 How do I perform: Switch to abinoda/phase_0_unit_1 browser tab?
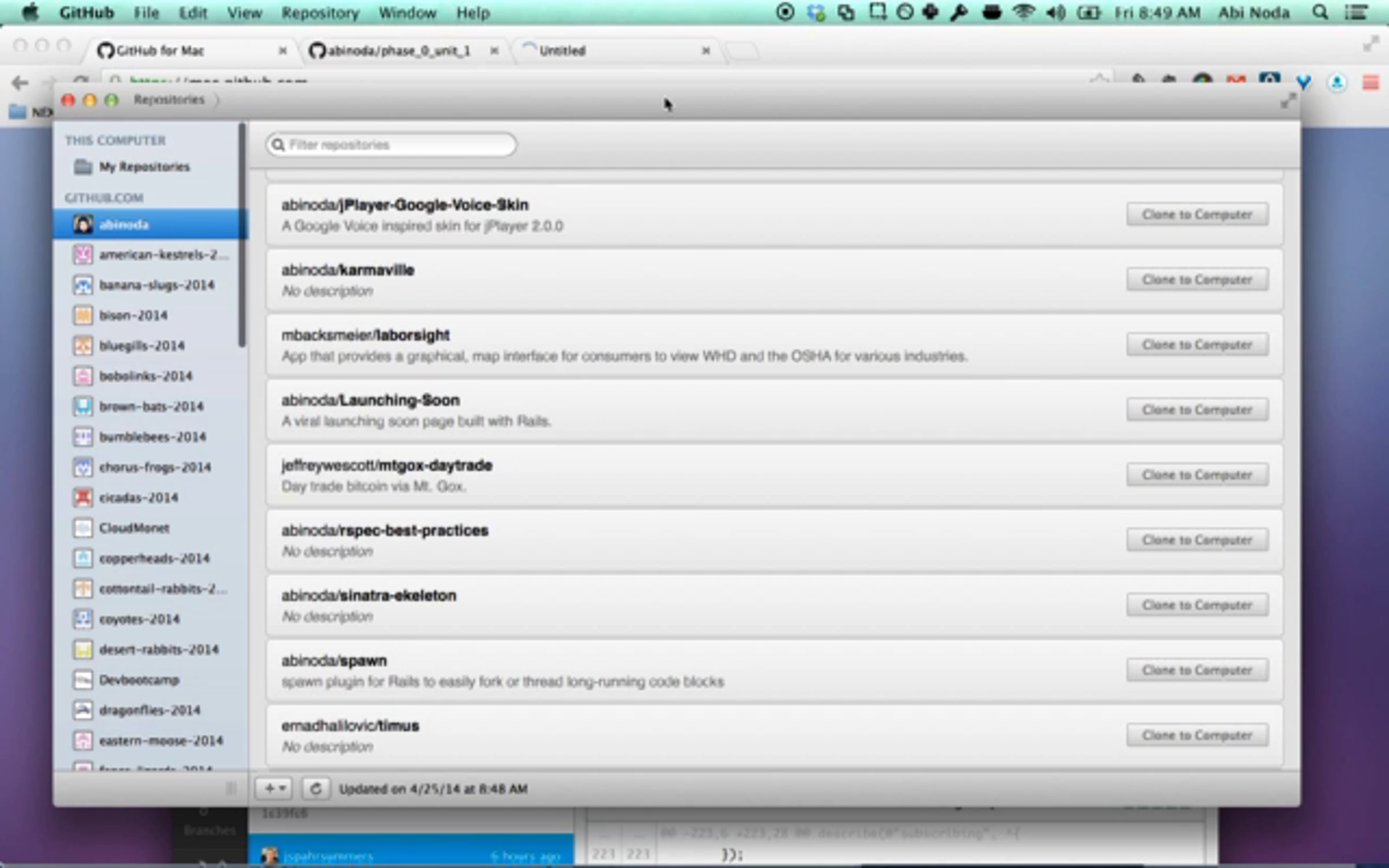(398, 51)
